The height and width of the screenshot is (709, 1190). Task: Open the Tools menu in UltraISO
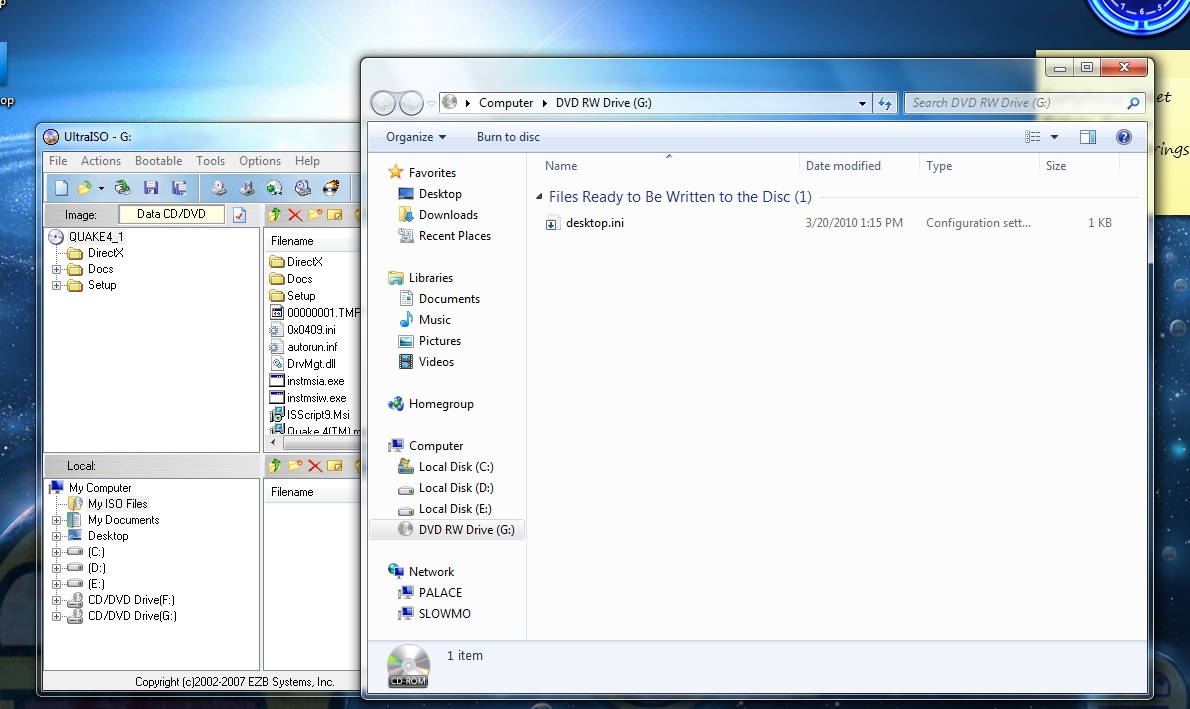tap(210, 161)
